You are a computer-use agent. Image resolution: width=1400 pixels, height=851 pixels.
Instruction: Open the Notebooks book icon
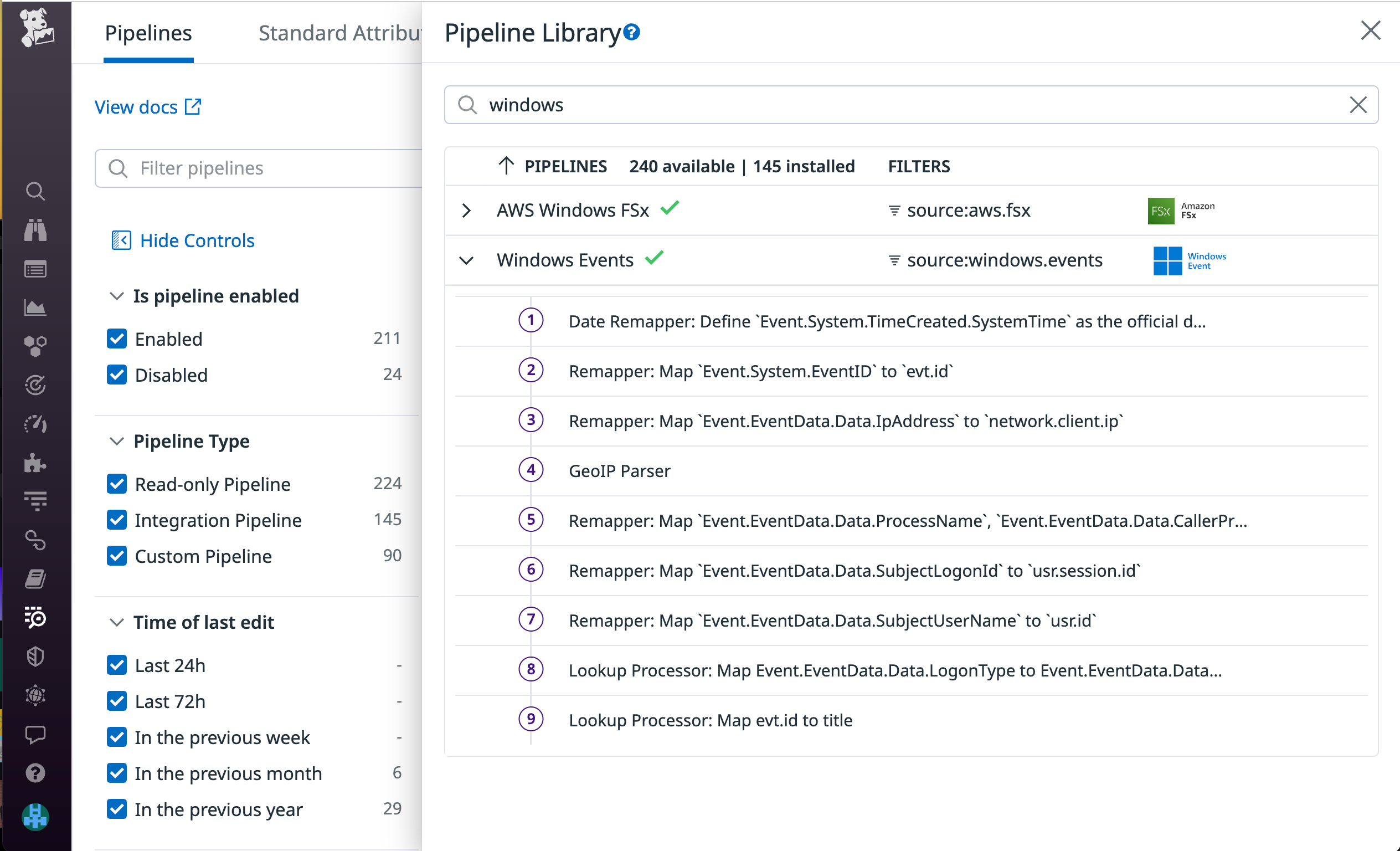point(35,580)
